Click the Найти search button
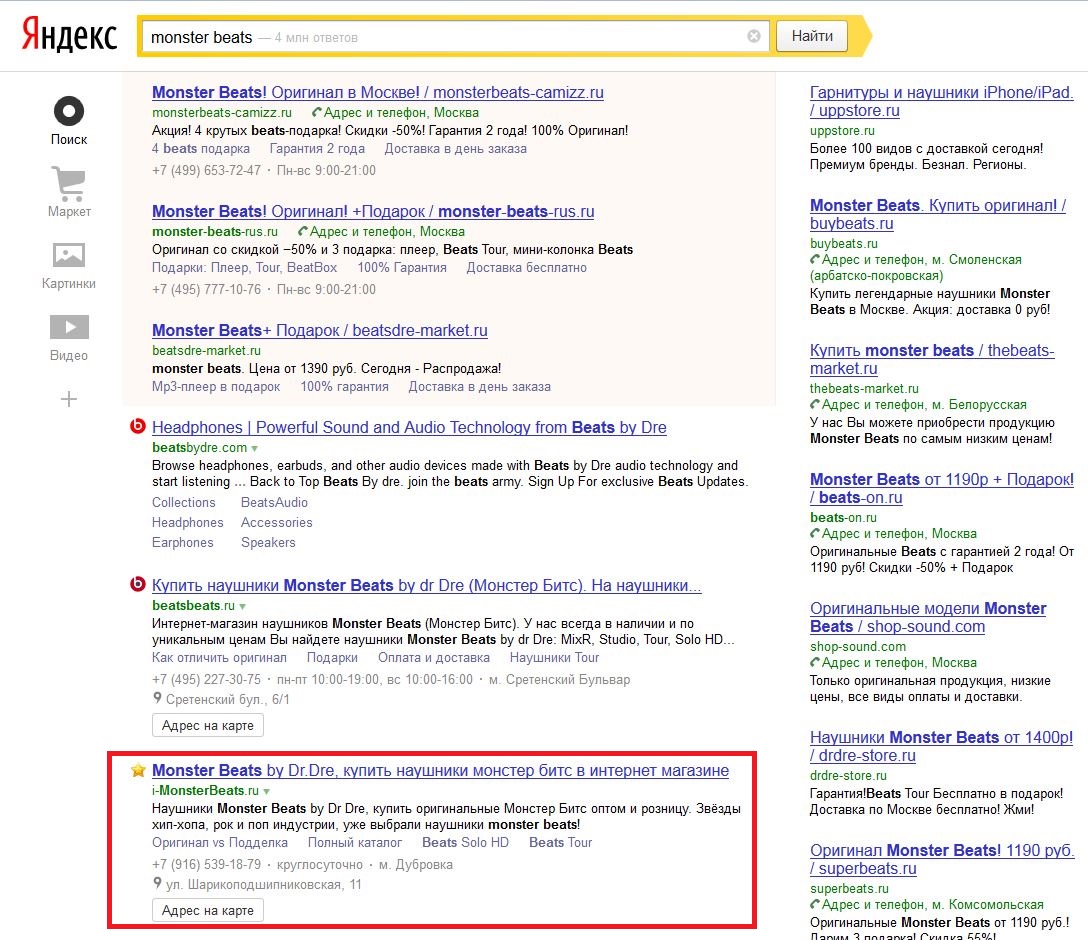The width and height of the screenshot is (1088, 940). point(812,36)
